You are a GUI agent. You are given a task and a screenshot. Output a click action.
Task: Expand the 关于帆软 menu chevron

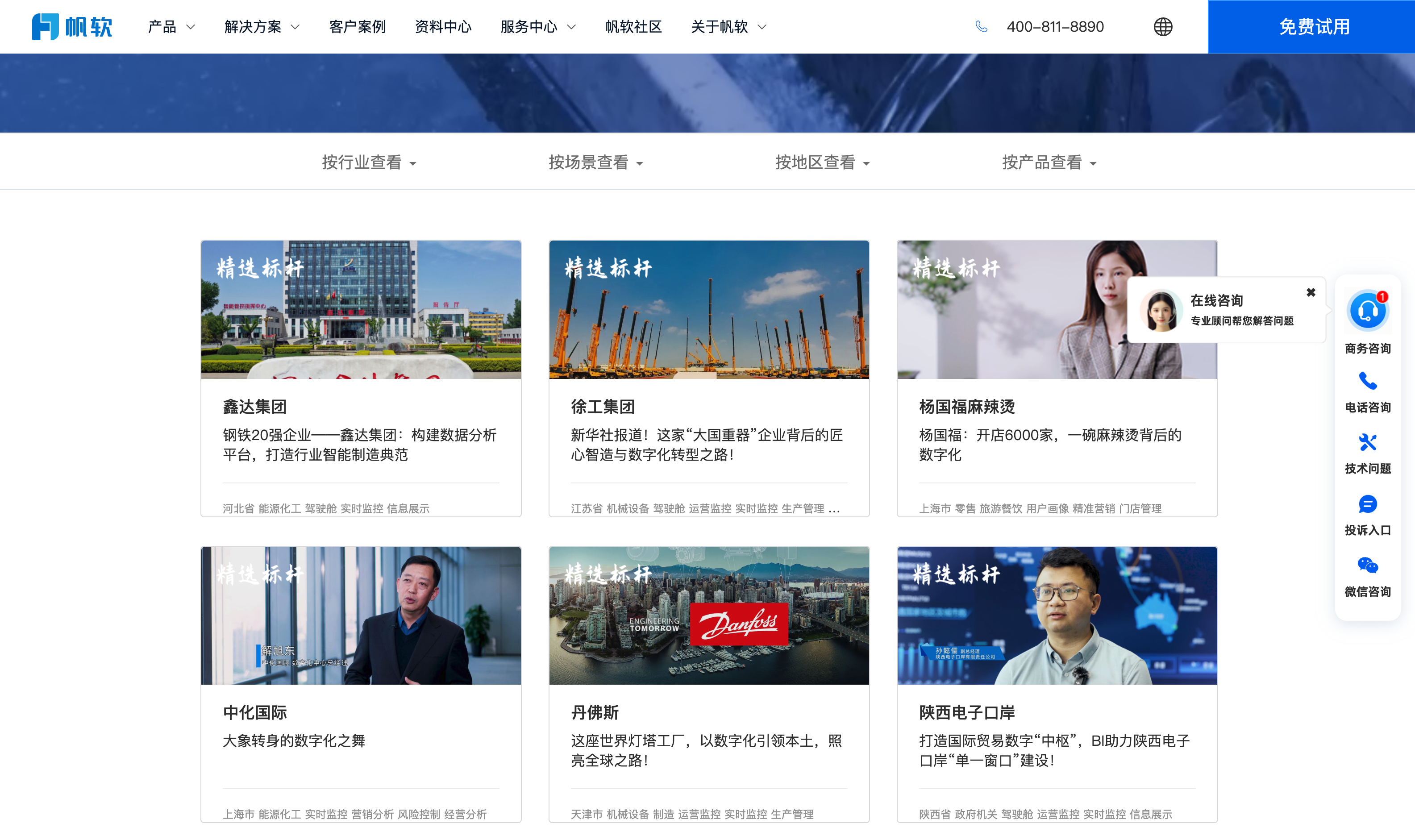[x=762, y=27]
